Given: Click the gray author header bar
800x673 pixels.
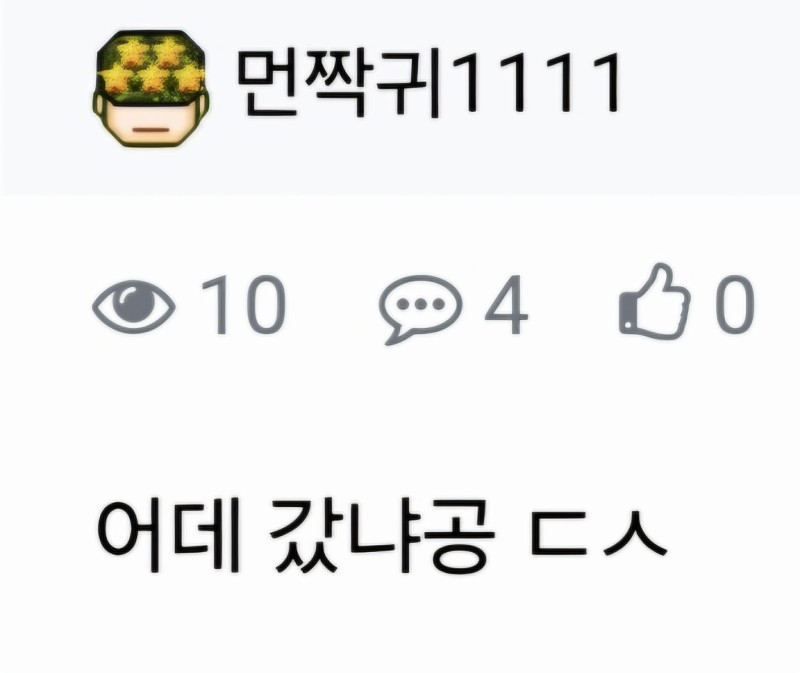Looking at the screenshot, I should coord(400,97).
